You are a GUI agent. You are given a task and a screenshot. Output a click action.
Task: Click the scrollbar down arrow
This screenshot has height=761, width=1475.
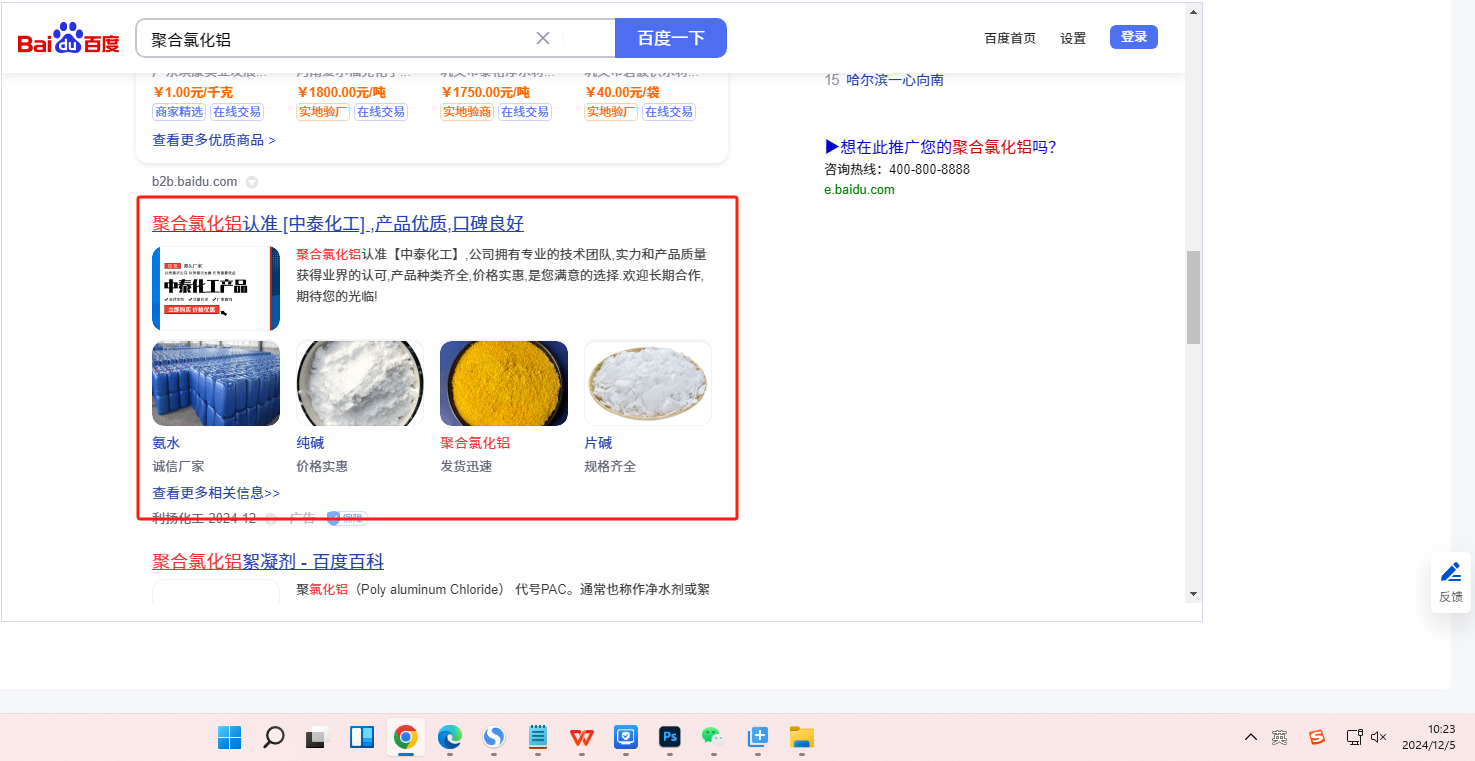[1193, 593]
